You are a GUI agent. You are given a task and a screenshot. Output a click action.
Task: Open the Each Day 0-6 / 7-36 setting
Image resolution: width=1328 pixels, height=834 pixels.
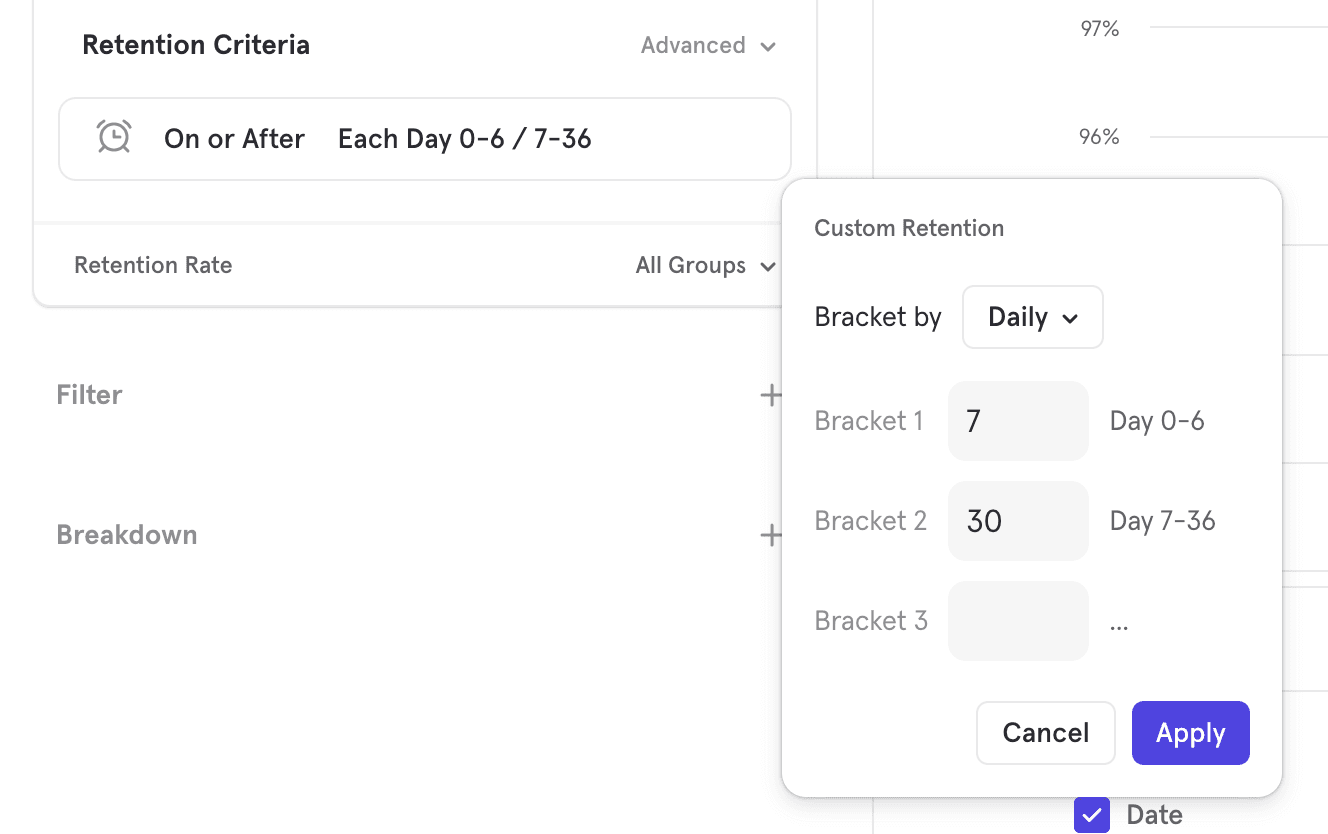point(464,139)
